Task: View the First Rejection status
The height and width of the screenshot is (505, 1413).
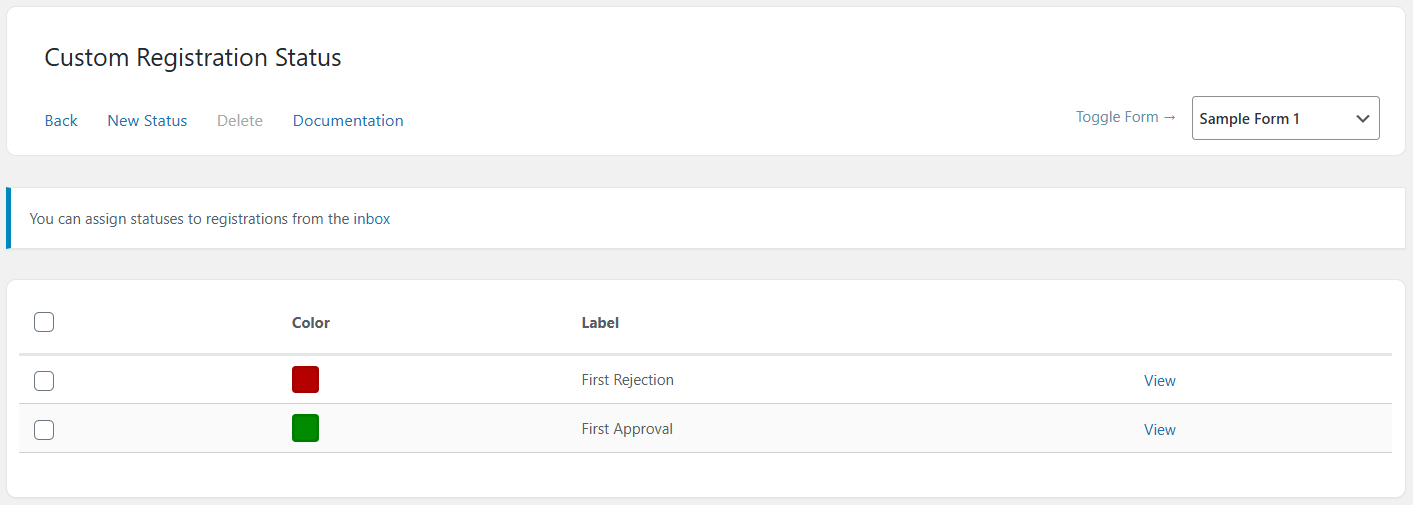Action: point(1159,381)
